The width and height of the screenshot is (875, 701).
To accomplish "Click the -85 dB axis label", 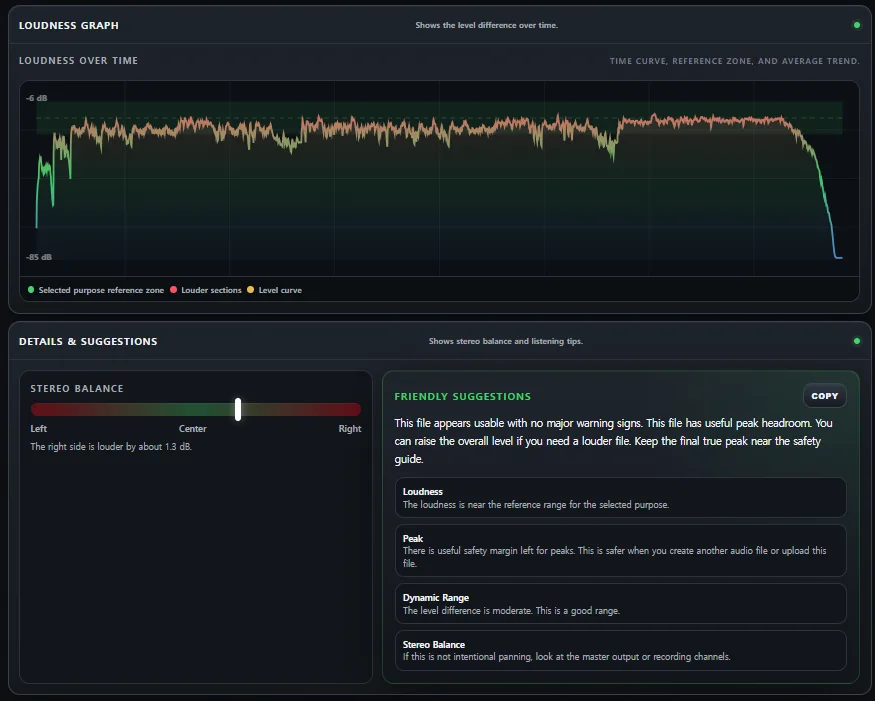I will [x=39, y=257].
